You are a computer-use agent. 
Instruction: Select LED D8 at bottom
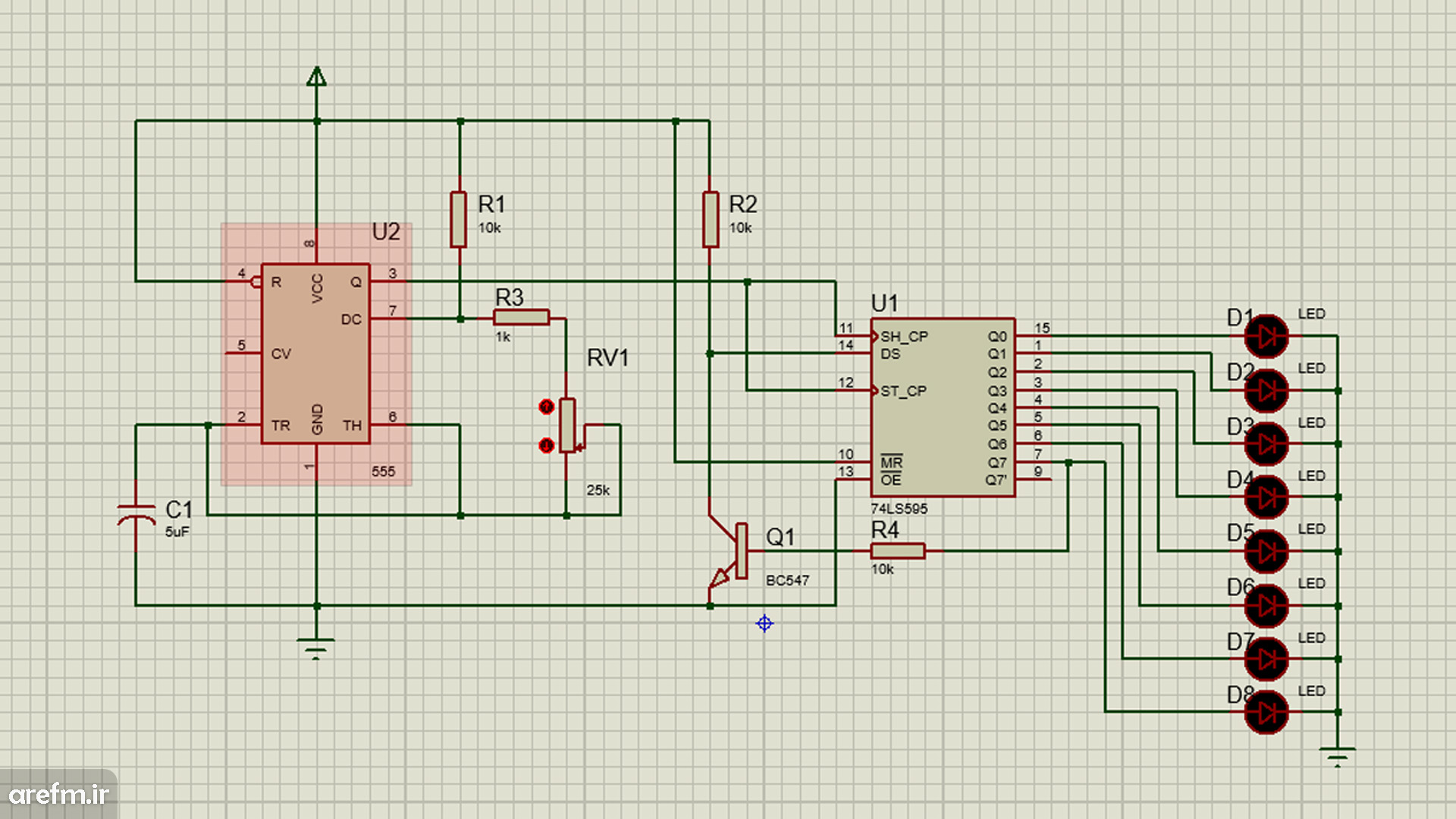click(x=1266, y=713)
